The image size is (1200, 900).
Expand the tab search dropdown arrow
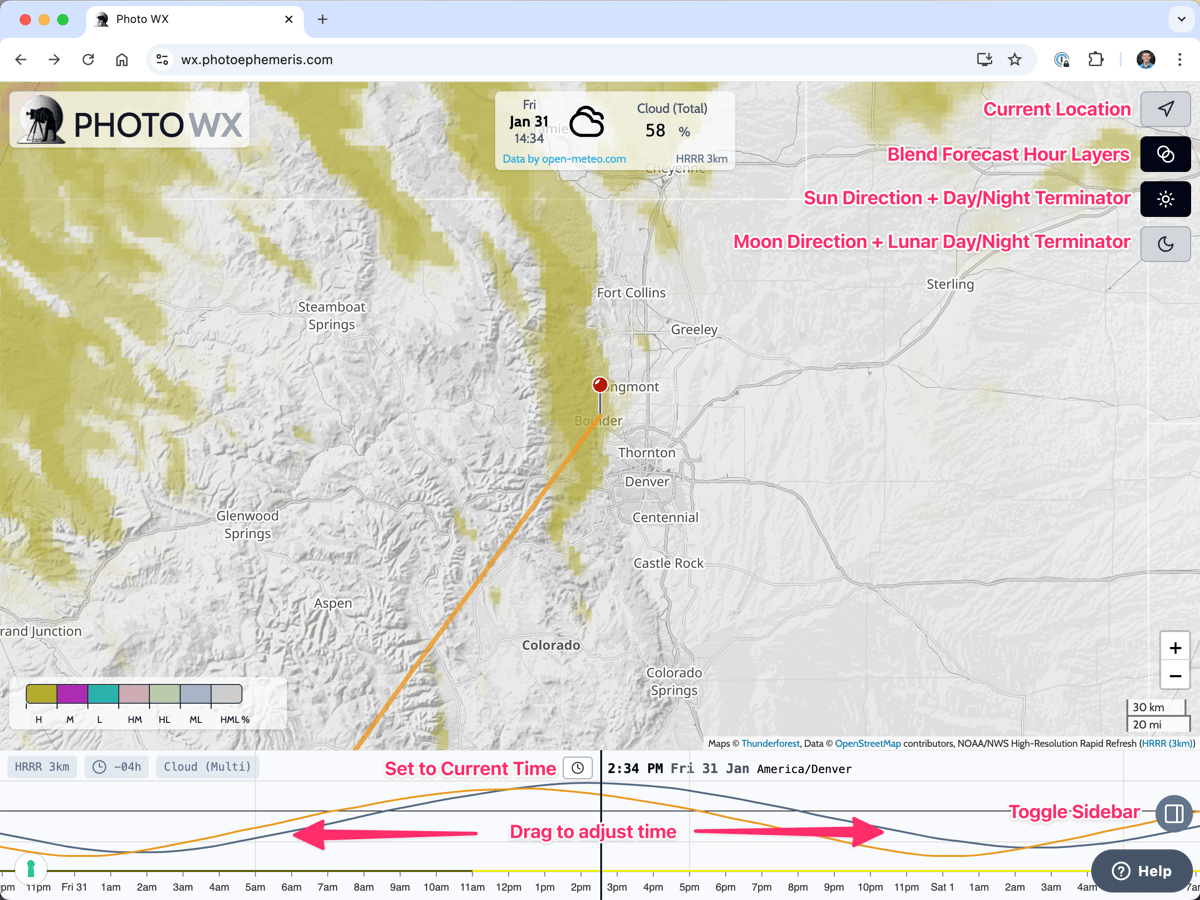(1181, 19)
